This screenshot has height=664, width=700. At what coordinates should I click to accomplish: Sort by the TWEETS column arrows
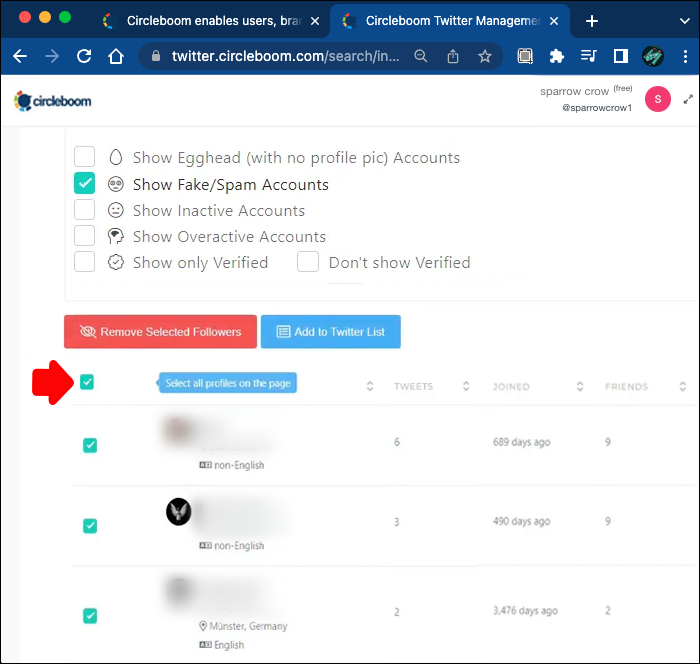(466, 386)
